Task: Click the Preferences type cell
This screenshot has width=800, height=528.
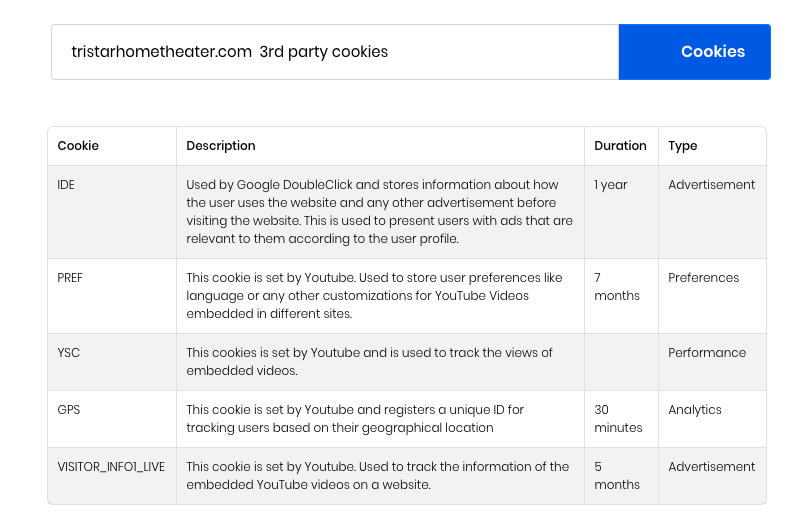Action: point(712,296)
